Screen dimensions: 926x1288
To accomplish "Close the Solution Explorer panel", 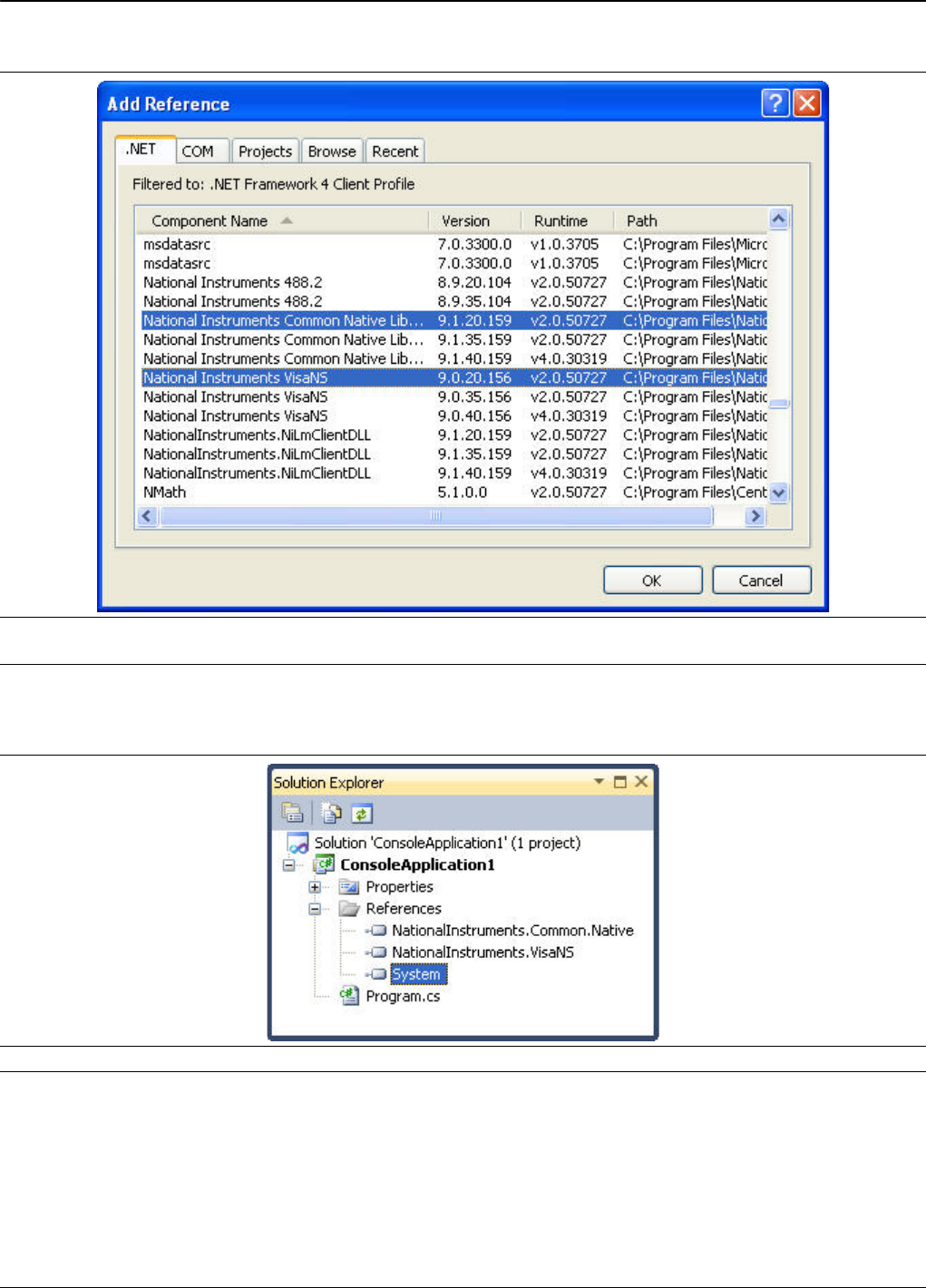I will (641, 781).
